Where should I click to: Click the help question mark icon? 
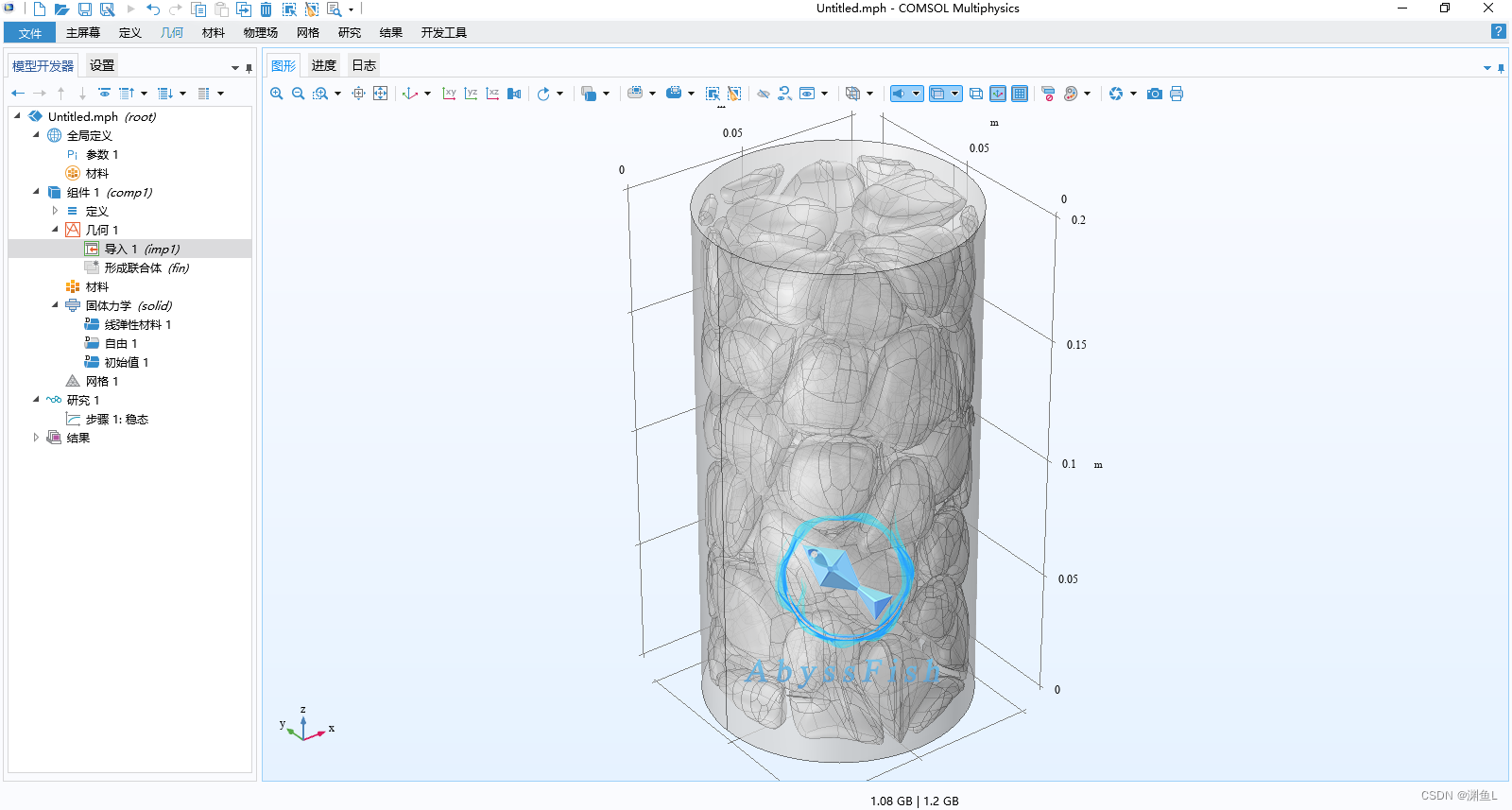click(x=1498, y=31)
